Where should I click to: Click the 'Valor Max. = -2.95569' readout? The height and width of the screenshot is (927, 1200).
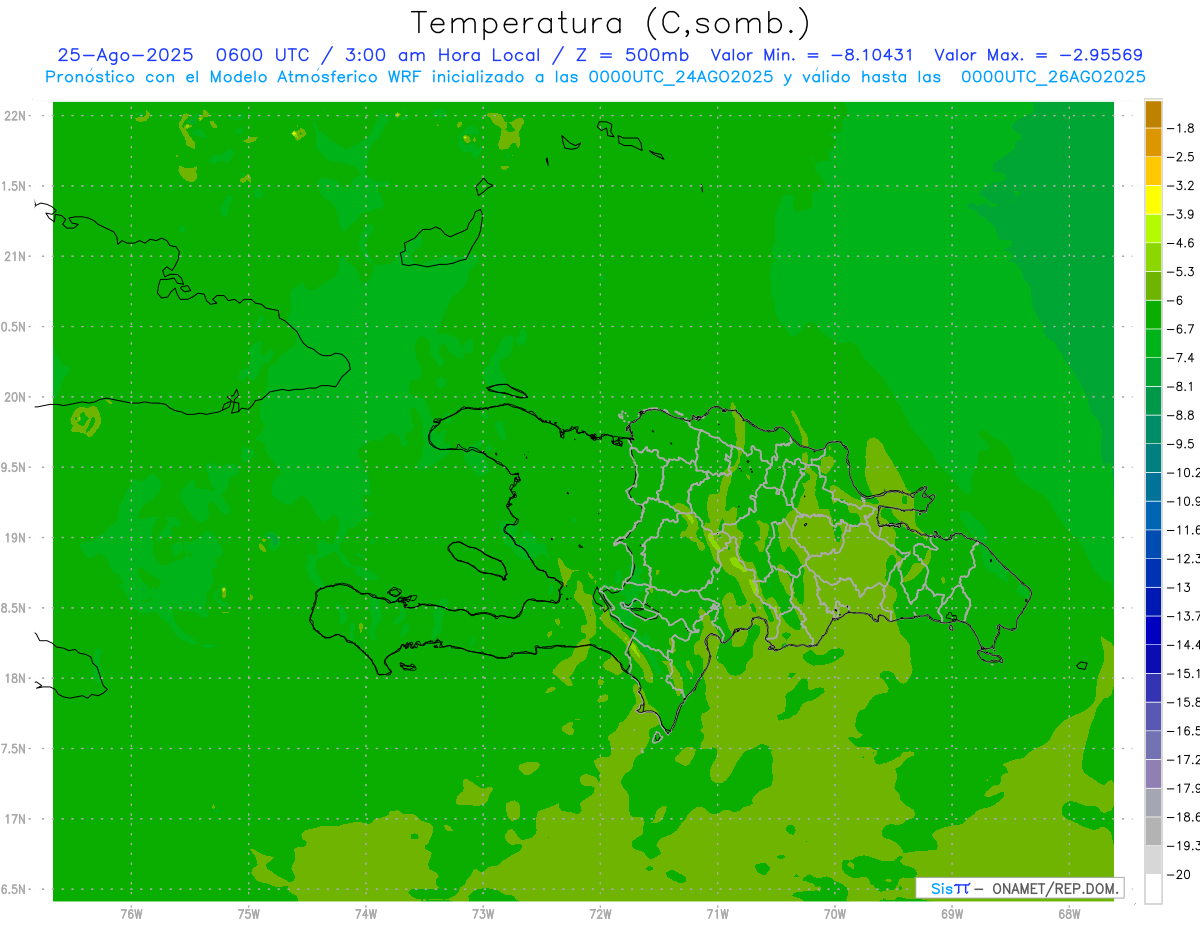click(x=1038, y=55)
